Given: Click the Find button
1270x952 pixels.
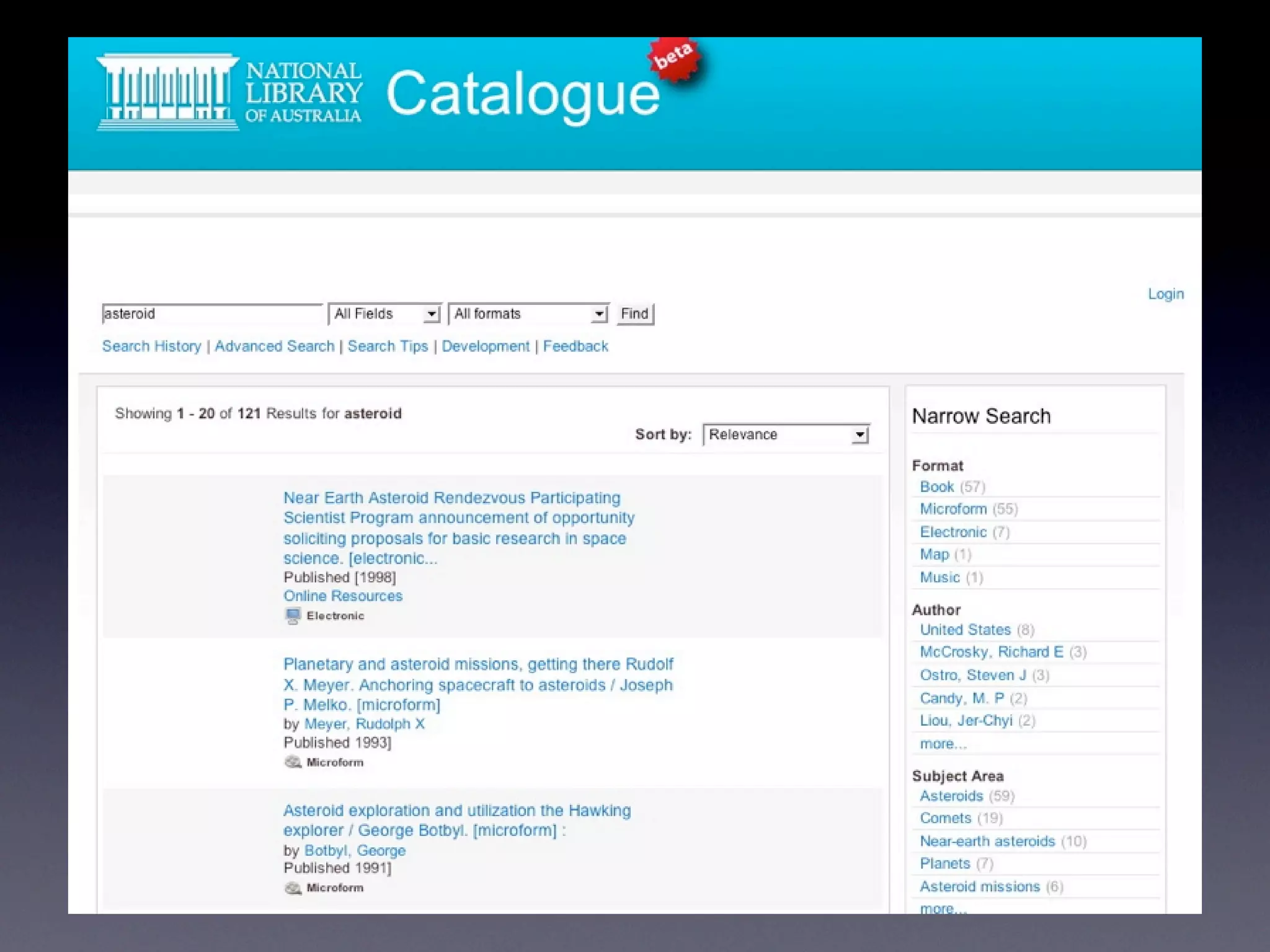Looking at the screenshot, I should (x=634, y=314).
